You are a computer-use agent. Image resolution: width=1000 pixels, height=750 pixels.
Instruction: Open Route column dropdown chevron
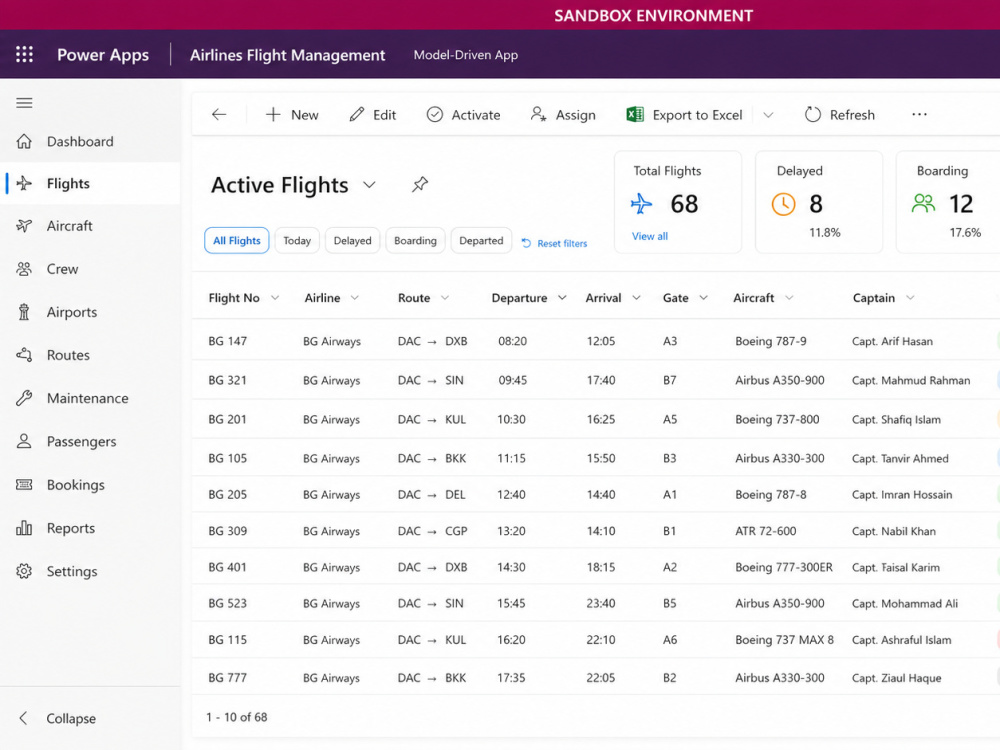tap(445, 298)
